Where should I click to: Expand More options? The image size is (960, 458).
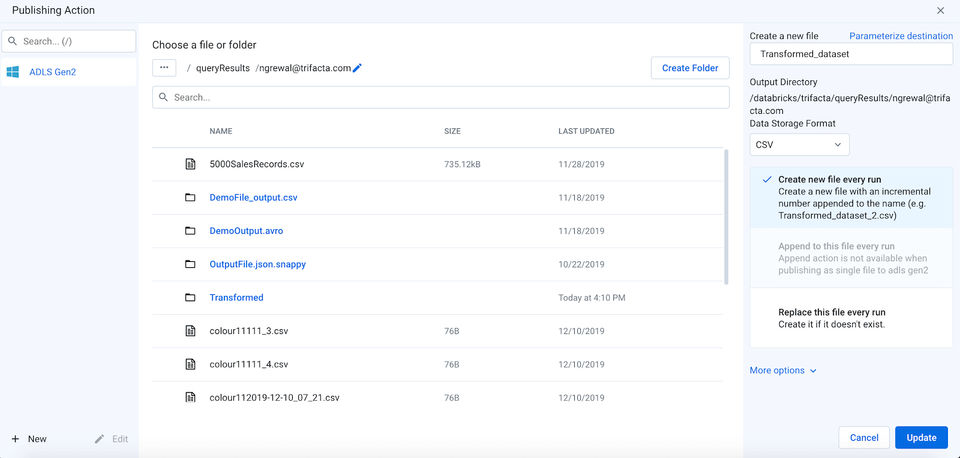pos(783,370)
